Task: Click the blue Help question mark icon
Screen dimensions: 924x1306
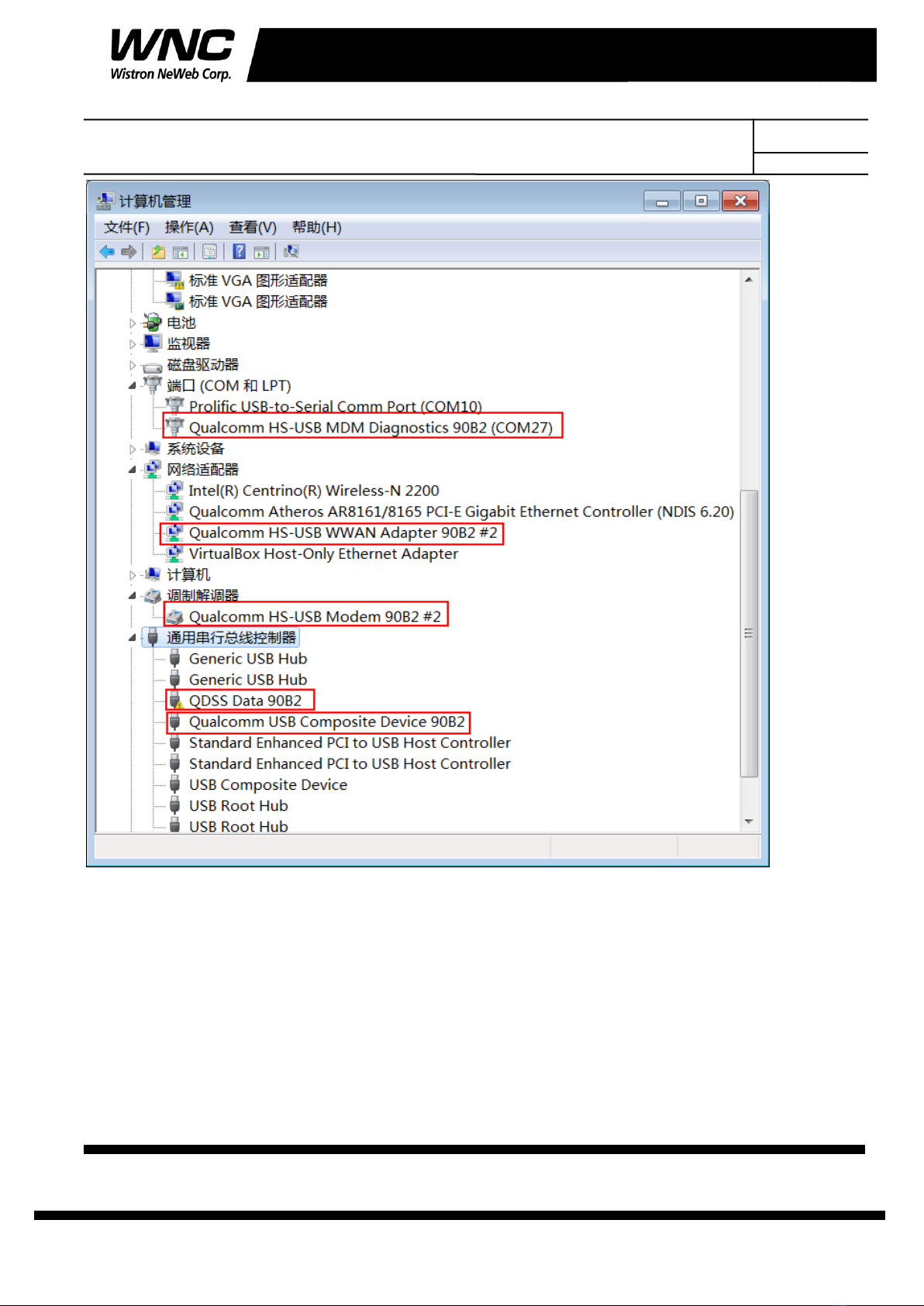Action: (240, 252)
